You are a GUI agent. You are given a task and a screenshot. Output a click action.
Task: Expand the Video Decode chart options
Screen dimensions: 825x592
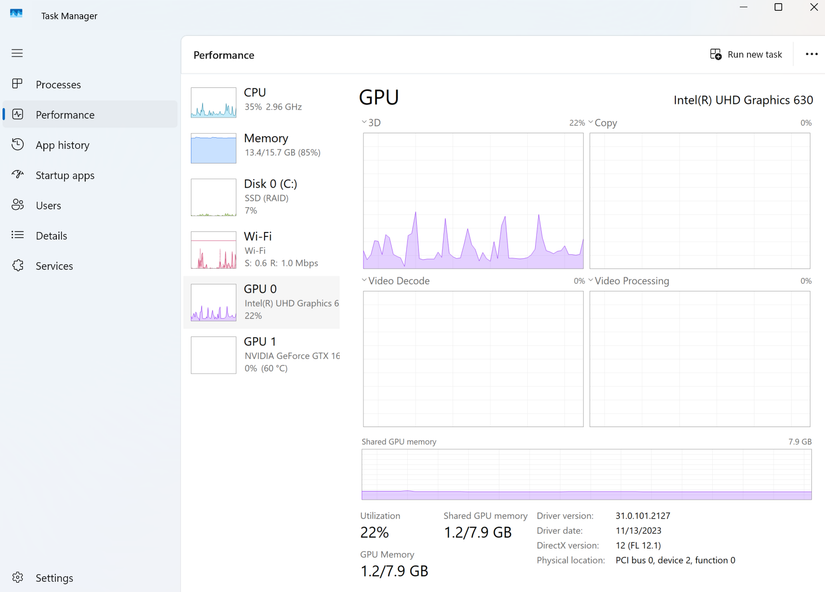point(364,280)
